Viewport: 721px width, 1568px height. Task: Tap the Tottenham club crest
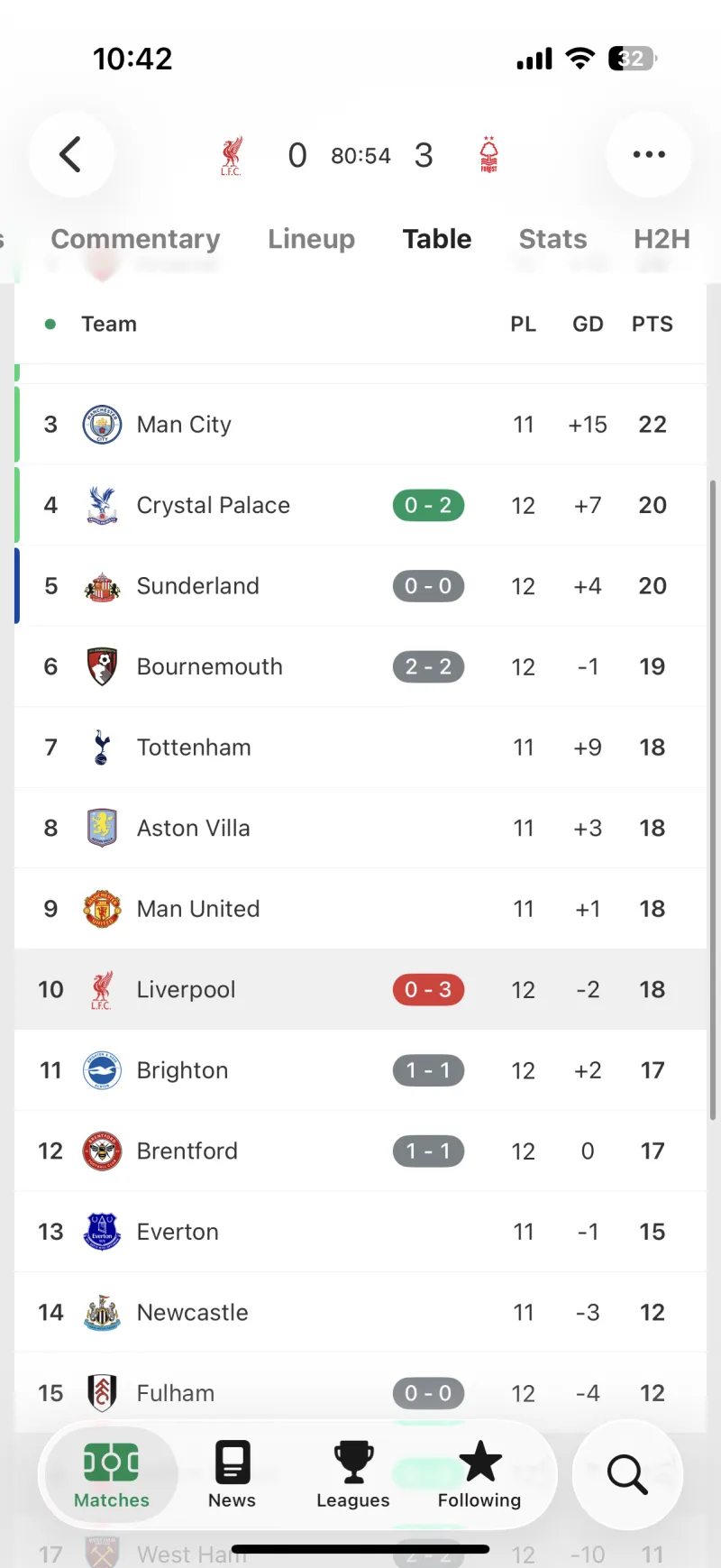click(102, 747)
